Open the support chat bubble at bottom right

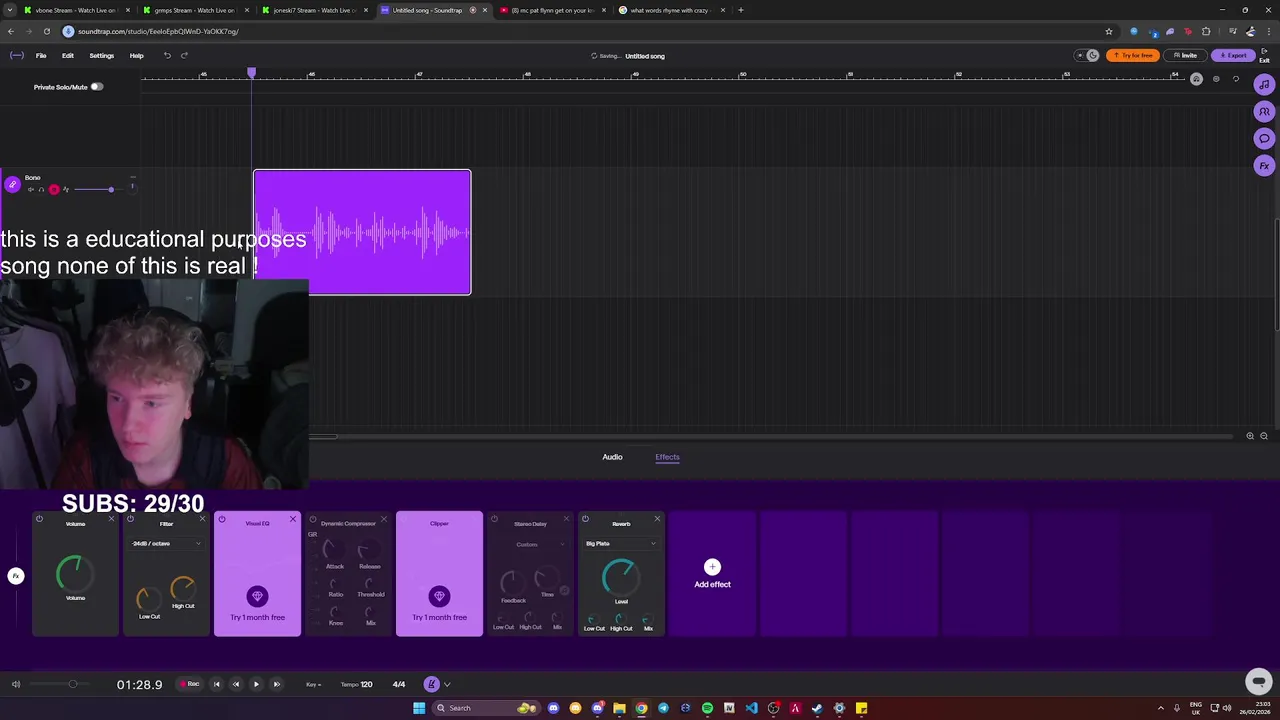pyautogui.click(x=1259, y=681)
